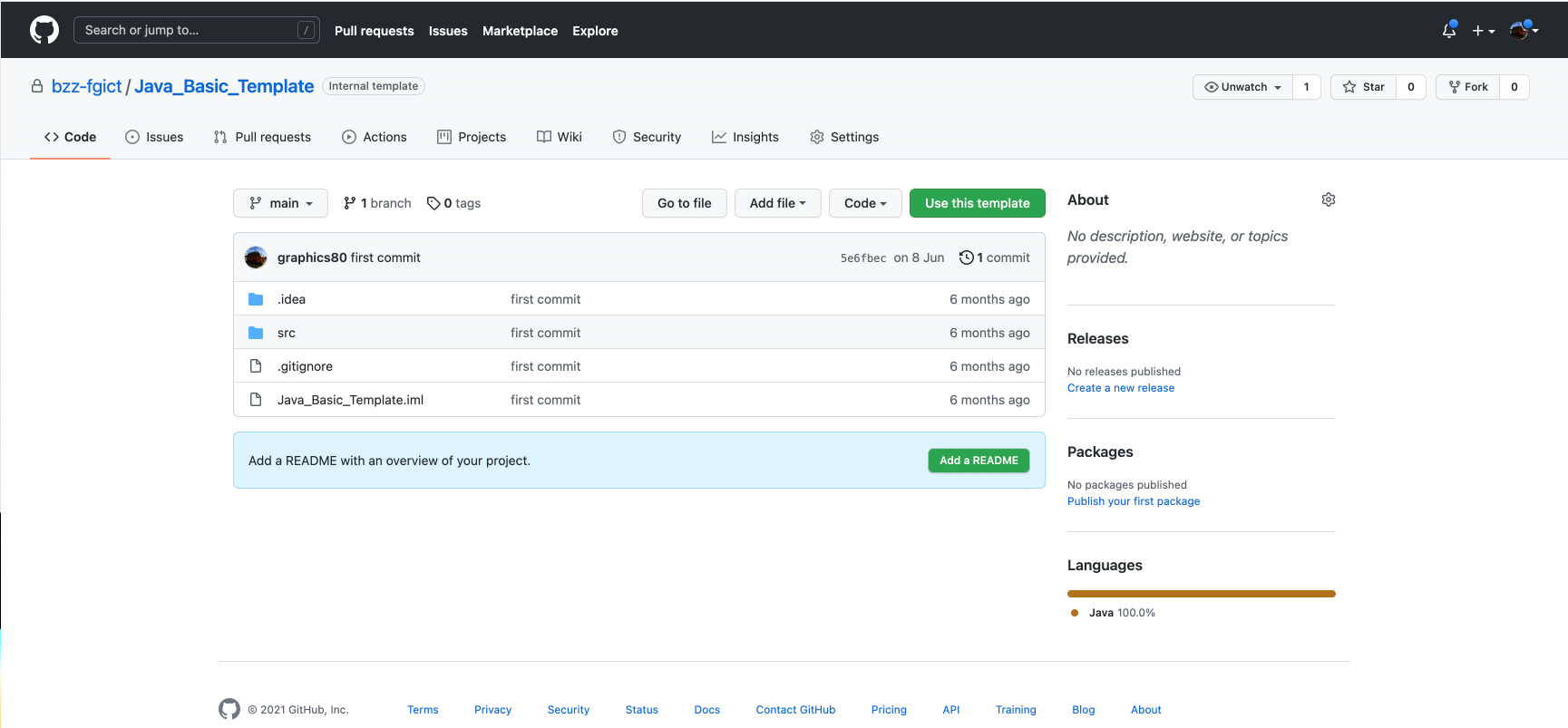Viewport: 1568px width, 728px height.
Task: View commit history via 1 commit
Action: point(995,257)
